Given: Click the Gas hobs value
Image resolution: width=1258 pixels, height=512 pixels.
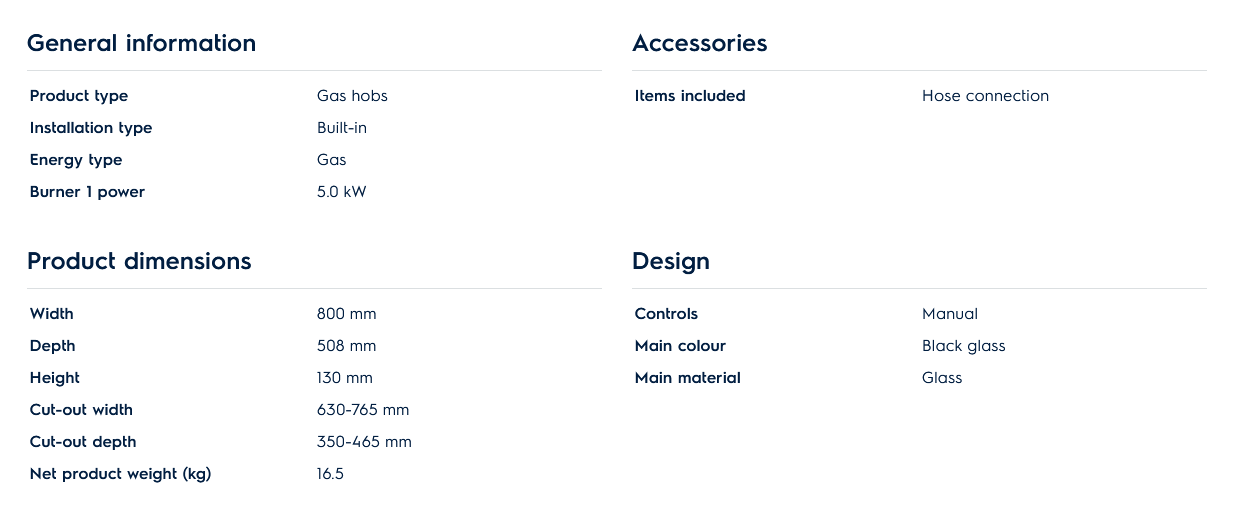Looking at the screenshot, I should (x=352, y=96).
